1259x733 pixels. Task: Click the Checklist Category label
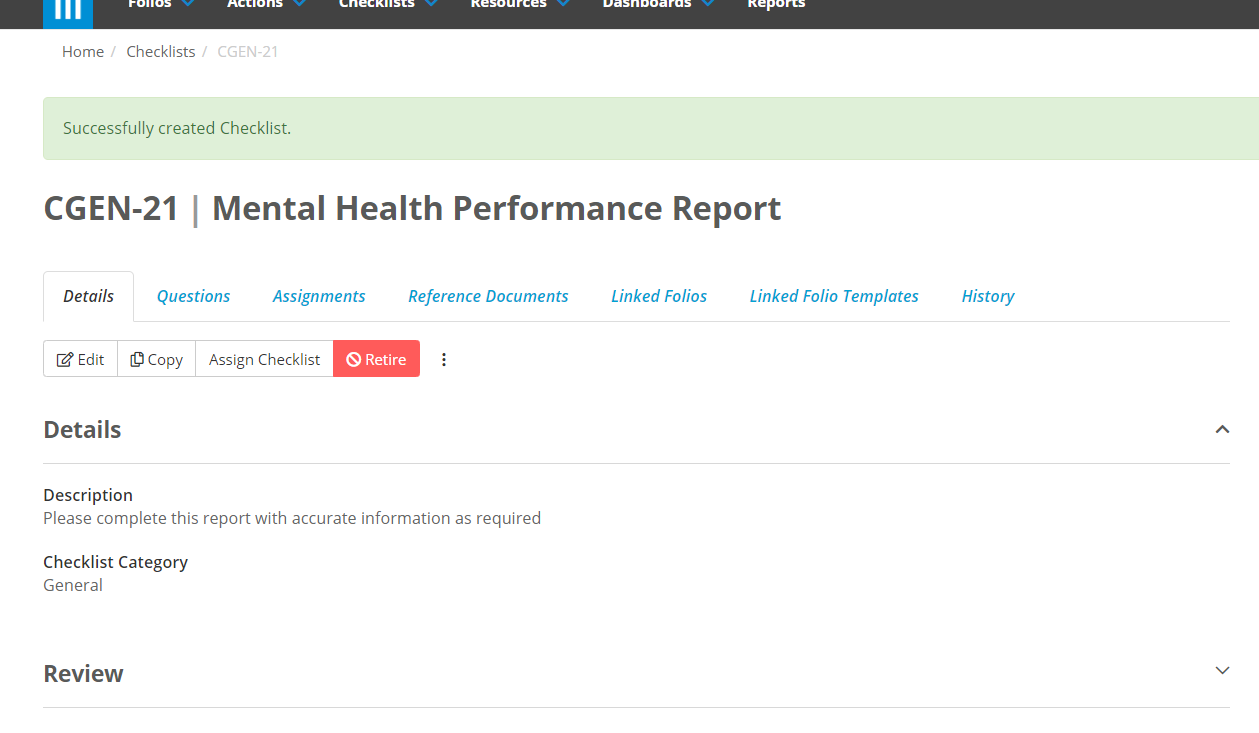pos(115,562)
